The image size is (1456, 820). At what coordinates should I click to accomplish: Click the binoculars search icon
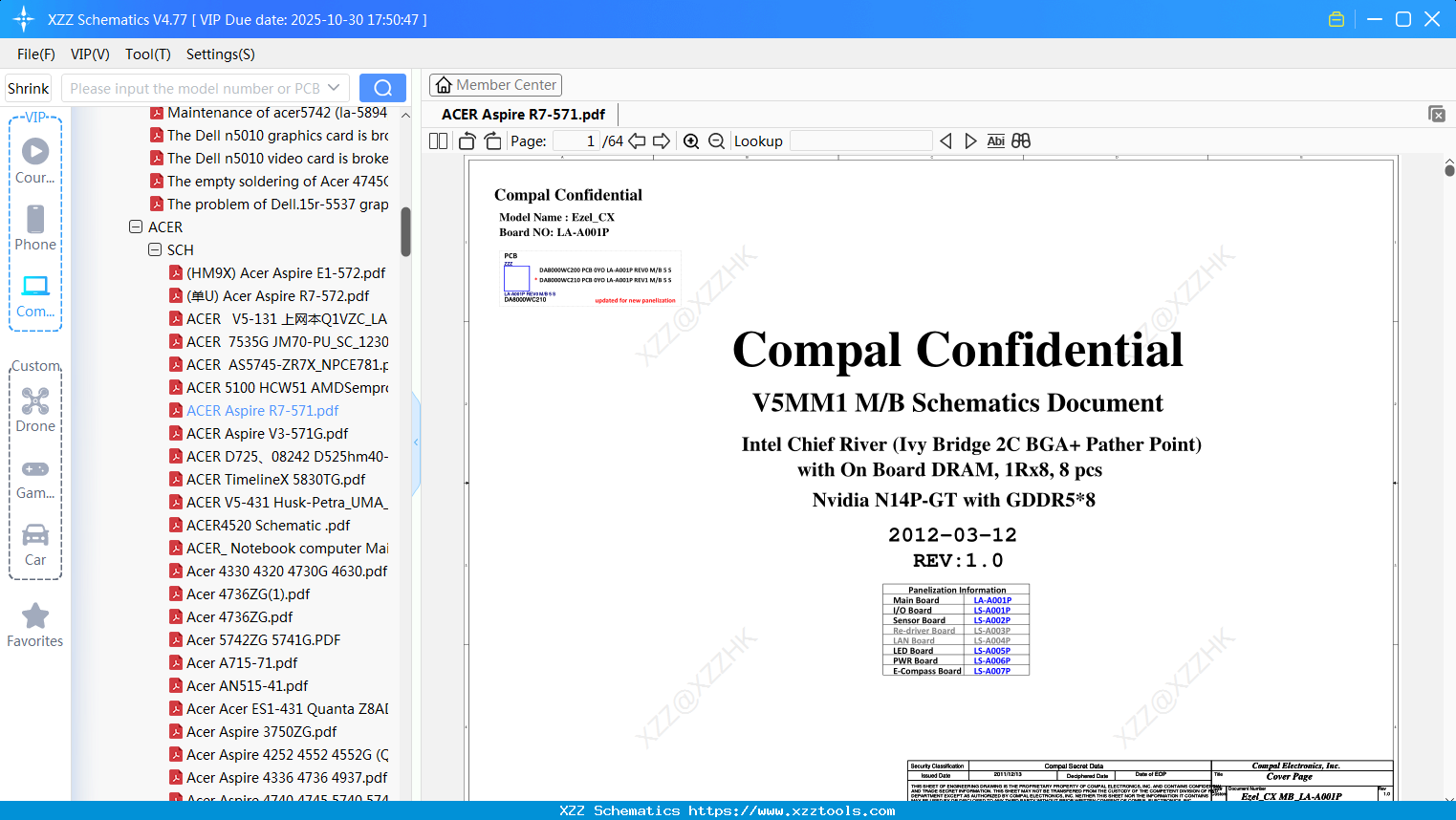coord(1021,141)
